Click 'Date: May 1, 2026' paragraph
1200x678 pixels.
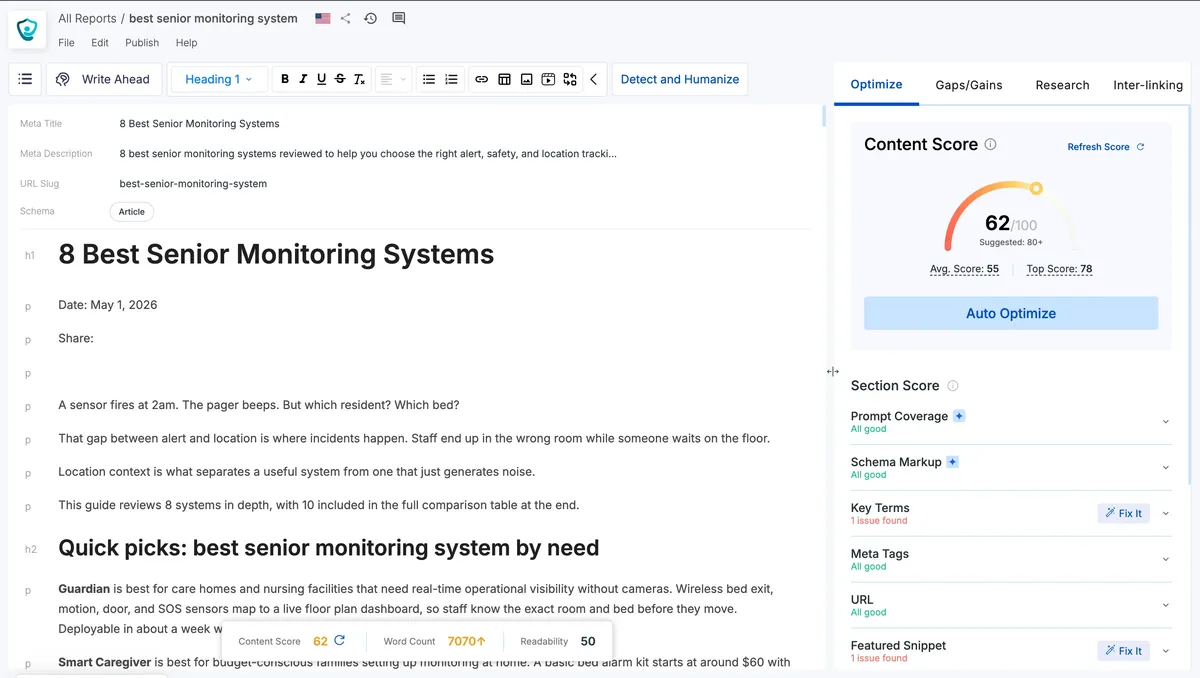tap(108, 305)
